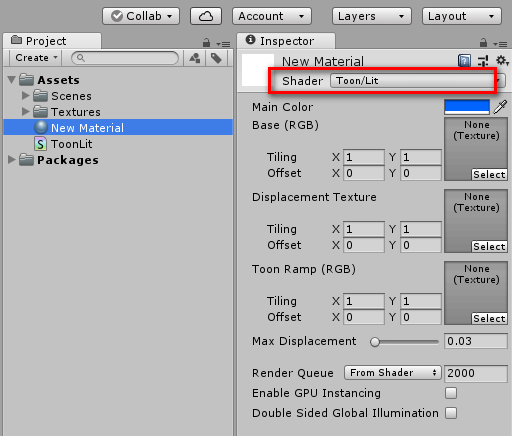Click the Project search field
The width and height of the screenshot is (512, 436).
point(125,58)
